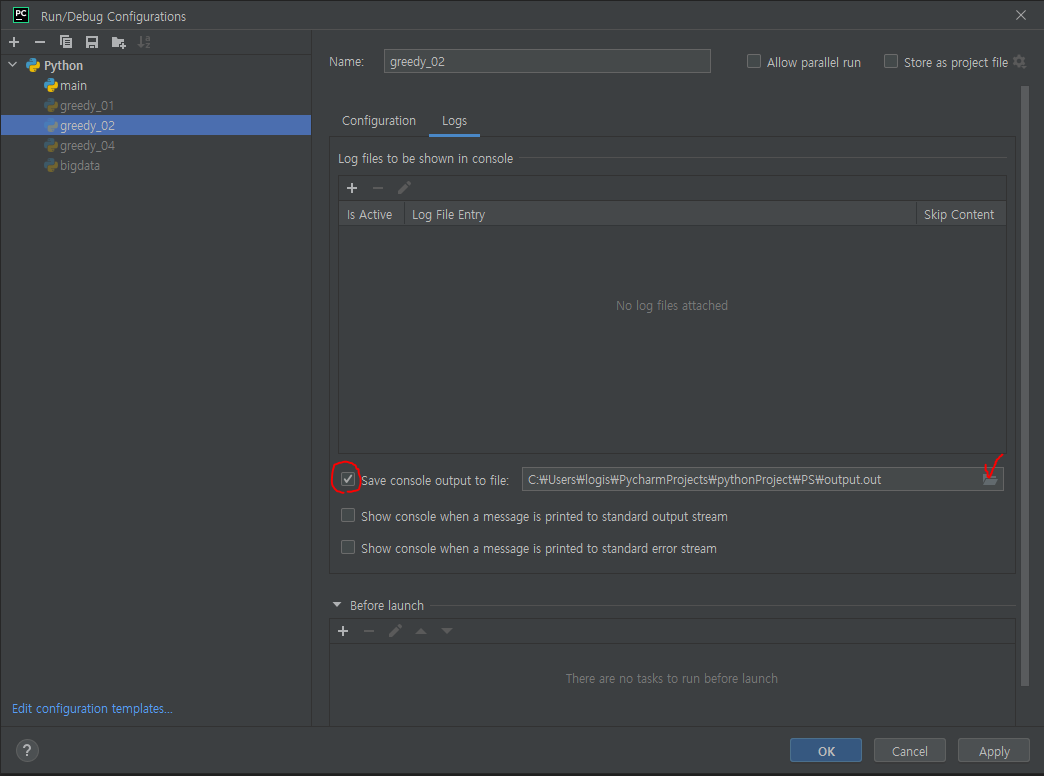Remove the before launch task
This screenshot has width=1044, height=776.
369,631
